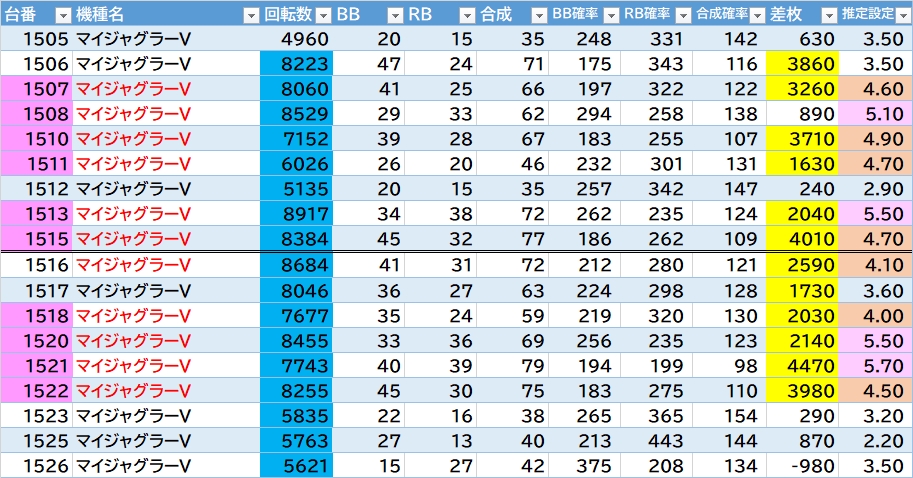The image size is (913, 478).
Task: Open the 差枚 column filter dropdown
Action: 829,15
